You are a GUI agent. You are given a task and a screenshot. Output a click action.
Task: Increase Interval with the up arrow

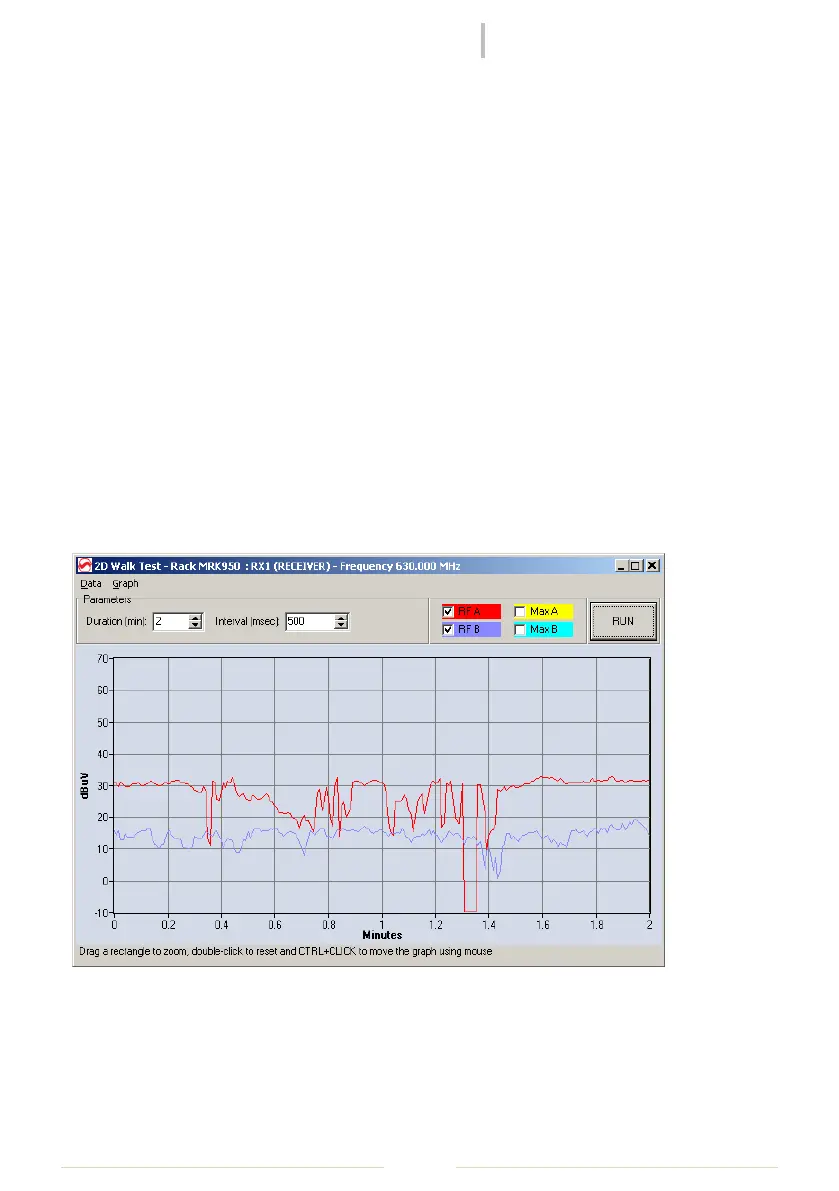(342, 618)
